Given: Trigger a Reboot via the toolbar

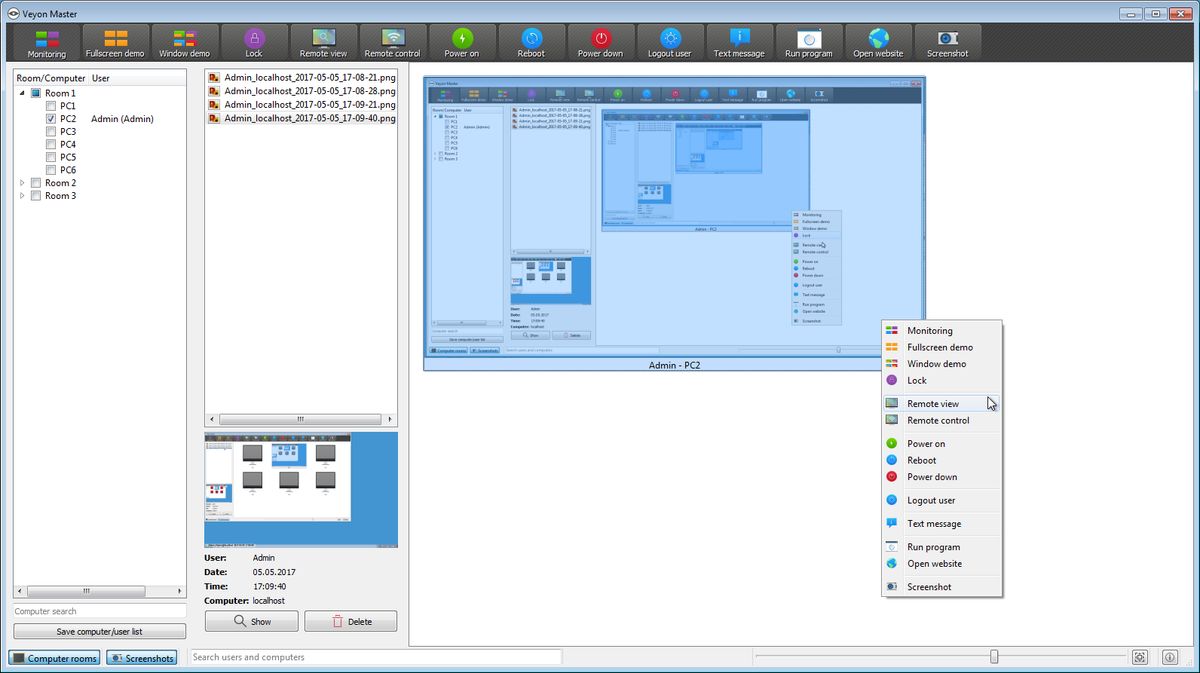Looking at the screenshot, I should coord(531,42).
